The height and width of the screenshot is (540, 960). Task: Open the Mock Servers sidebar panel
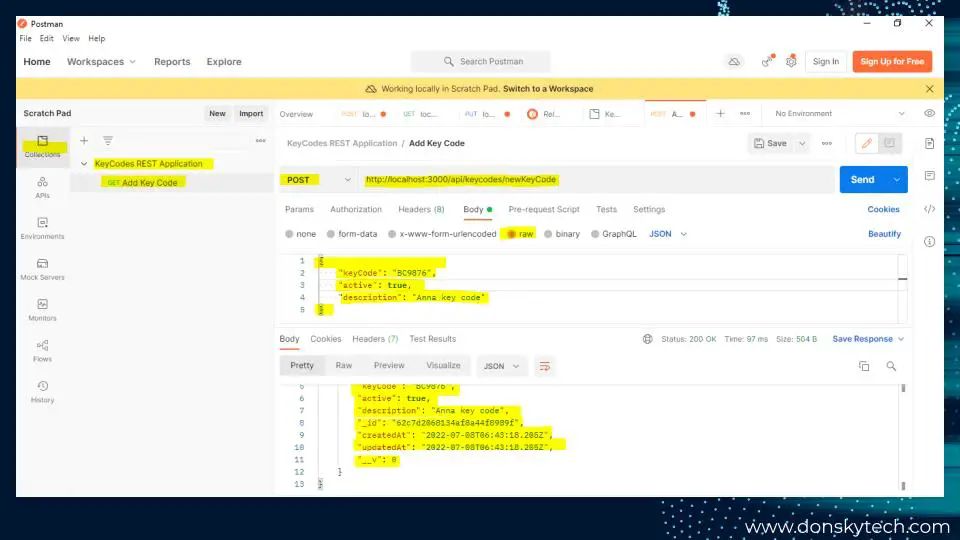(x=42, y=269)
